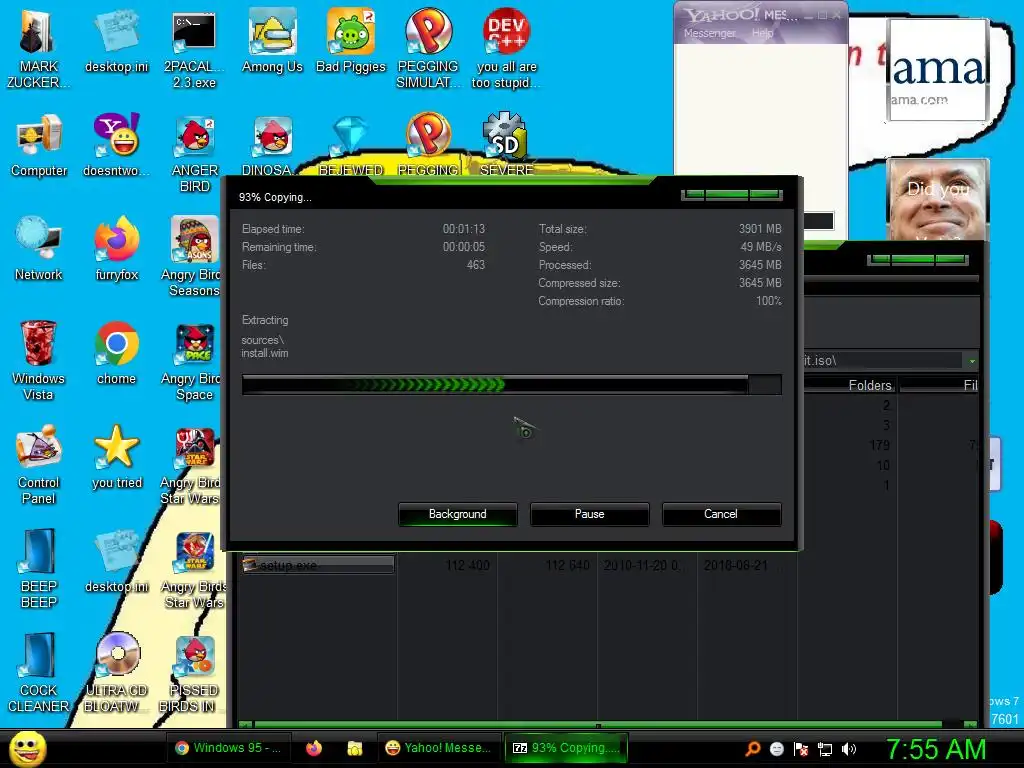
Task: Select the doesntwo... Yahoo shortcut icon
Action: coord(116,145)
